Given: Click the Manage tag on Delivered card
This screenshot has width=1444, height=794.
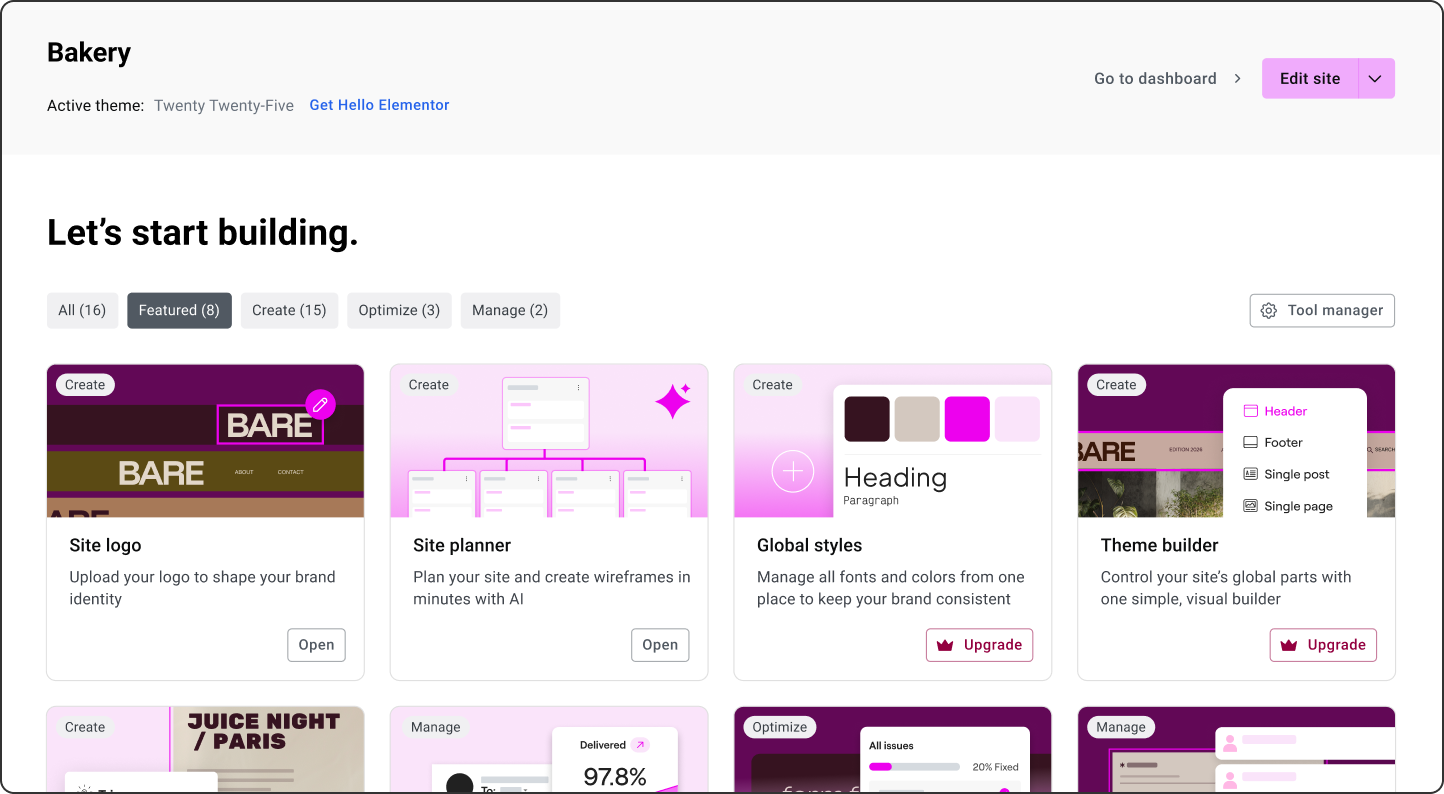Looking at the screenshot, I should coord(436,727).
